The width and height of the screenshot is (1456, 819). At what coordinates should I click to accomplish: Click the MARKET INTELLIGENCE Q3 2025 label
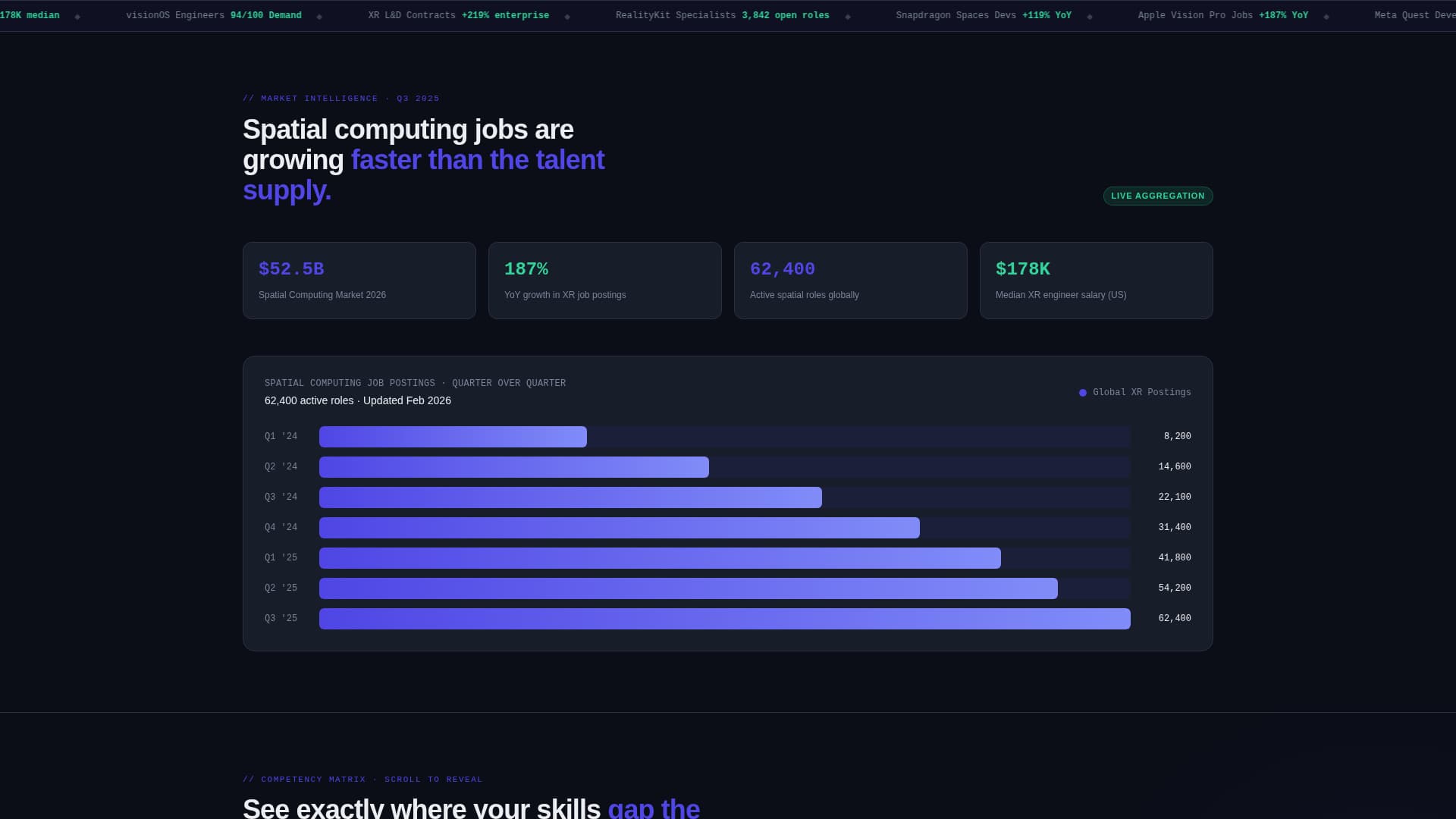[x=341, y=99]
